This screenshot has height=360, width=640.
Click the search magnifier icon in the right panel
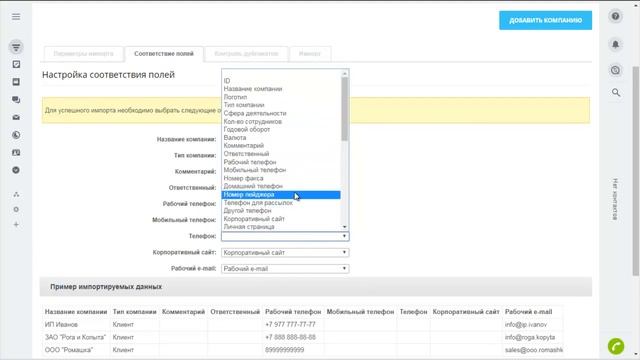tap(616, 93)
